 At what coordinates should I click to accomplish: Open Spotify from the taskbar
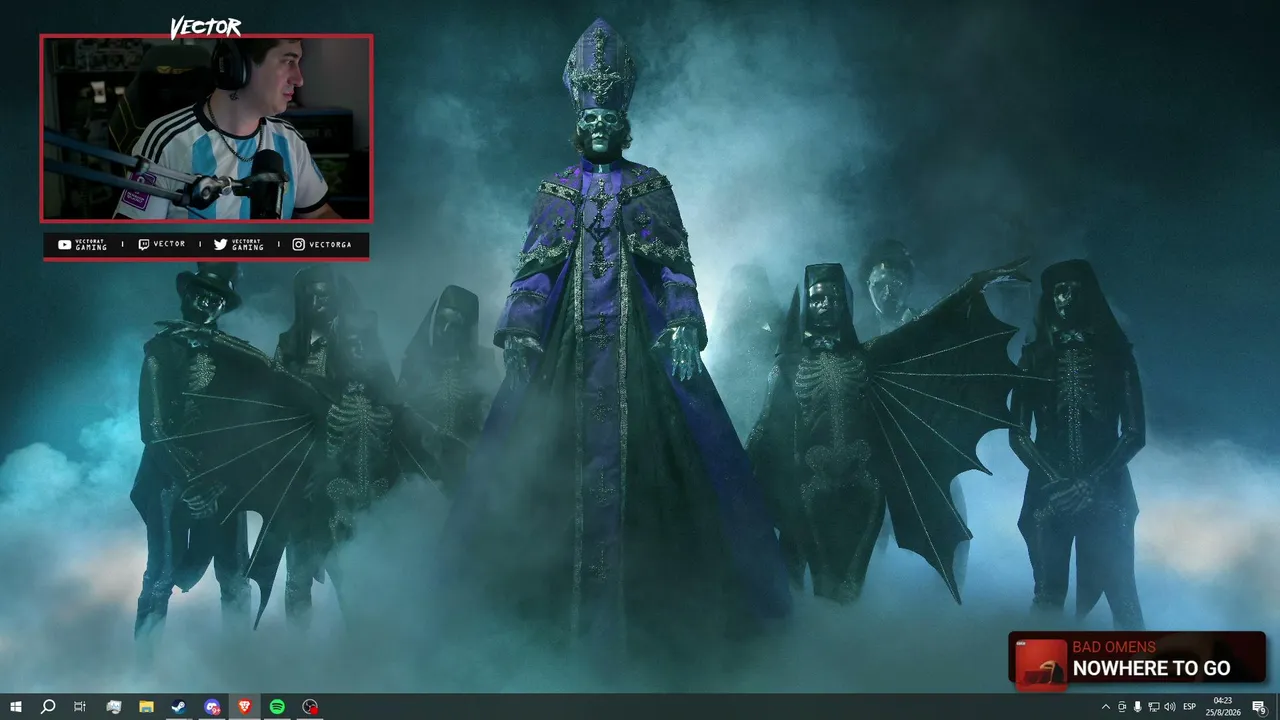(277, 707)
